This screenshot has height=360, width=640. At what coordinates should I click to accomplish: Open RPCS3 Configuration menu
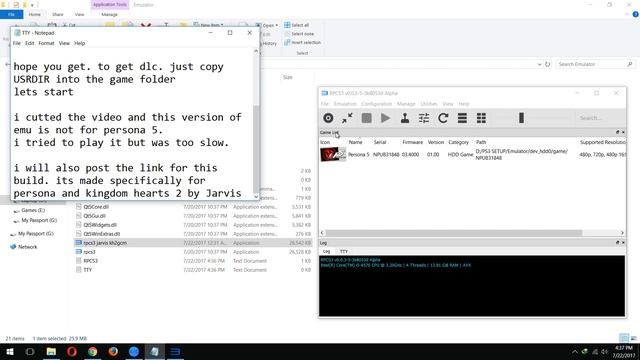click(x=376, y=104)
